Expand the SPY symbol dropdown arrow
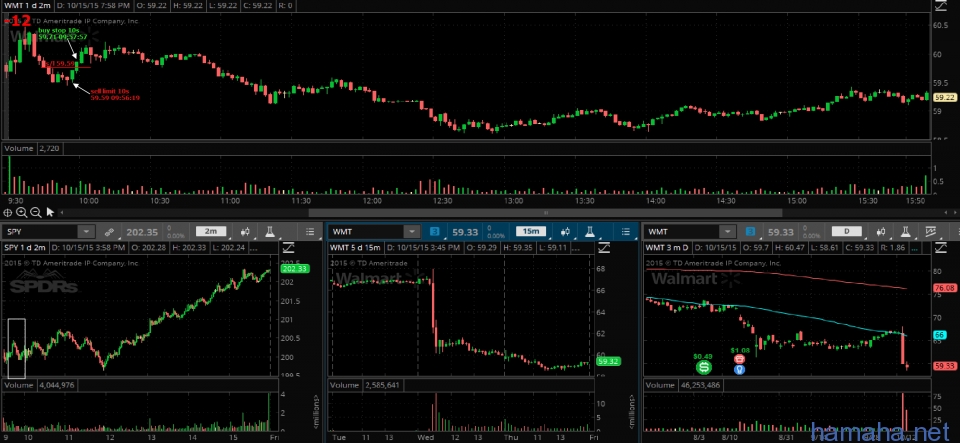 click(x=86, y=232)
